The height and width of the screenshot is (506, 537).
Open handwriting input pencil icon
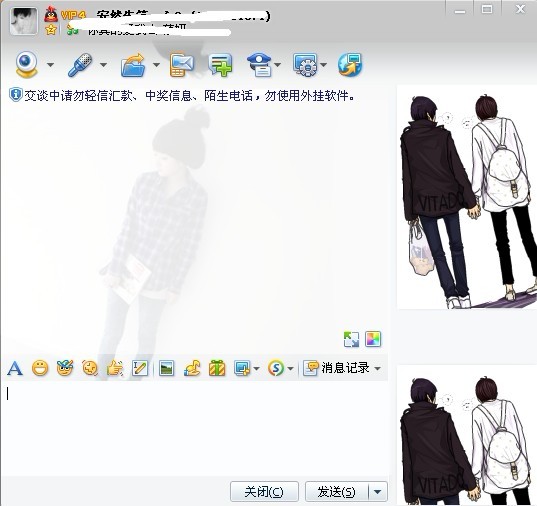pyautogui.click(x=140, y=369)
